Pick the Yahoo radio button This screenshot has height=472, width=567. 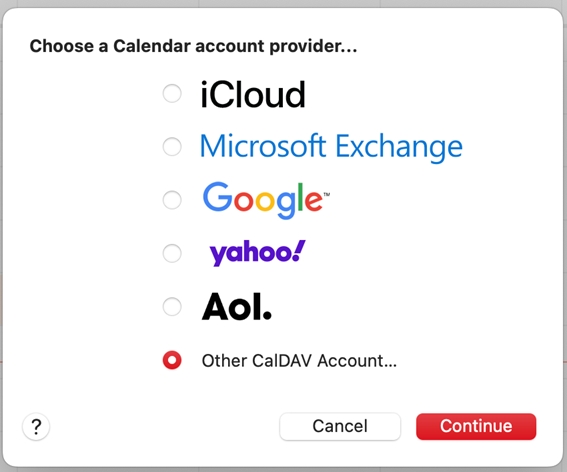(172, 253)
